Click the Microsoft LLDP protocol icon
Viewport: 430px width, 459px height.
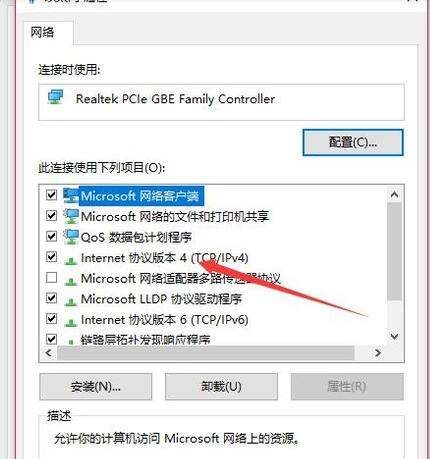[x=71, y=301]
